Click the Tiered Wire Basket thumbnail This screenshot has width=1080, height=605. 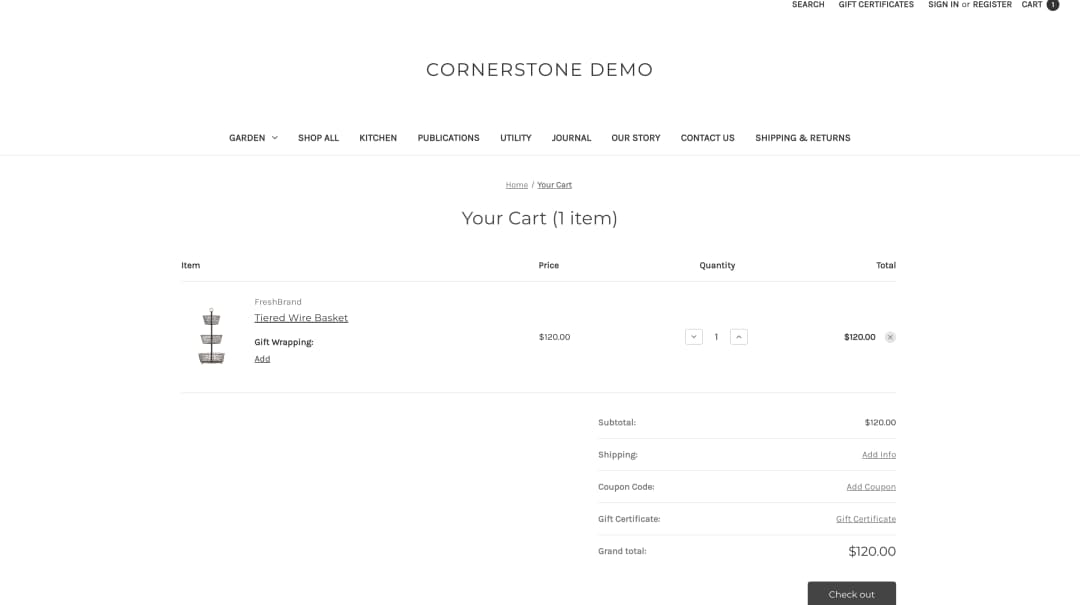coord(211,336)
